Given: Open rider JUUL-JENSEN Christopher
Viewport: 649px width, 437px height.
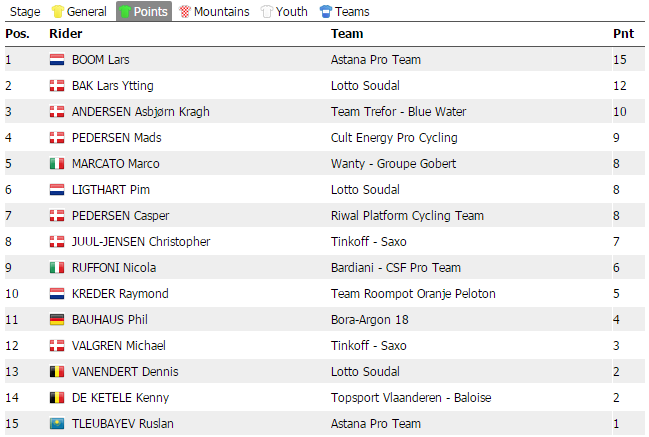Looking at the screenshot, I should tap(139, 242).
